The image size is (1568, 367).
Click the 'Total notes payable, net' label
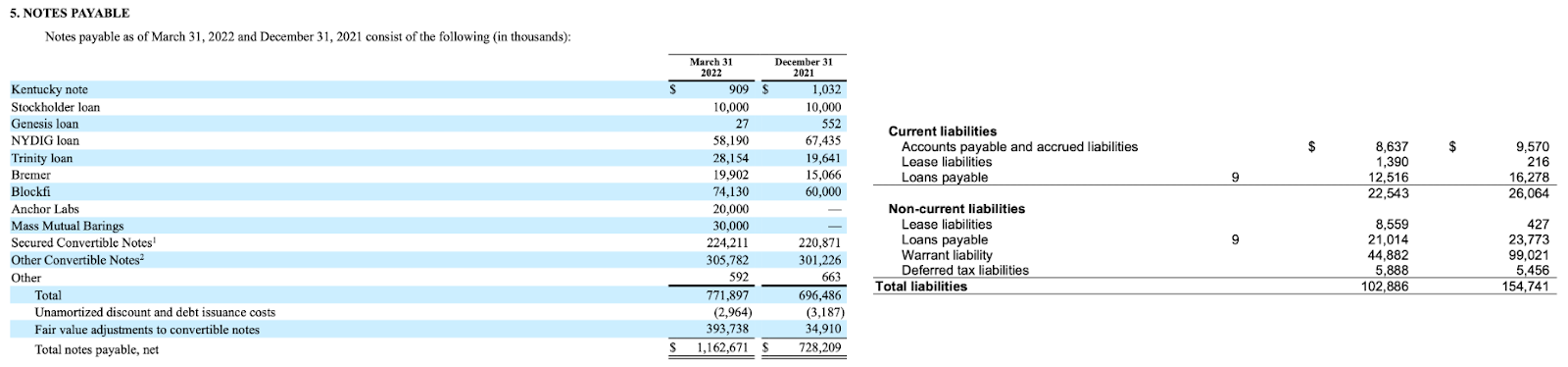[96, 349]
